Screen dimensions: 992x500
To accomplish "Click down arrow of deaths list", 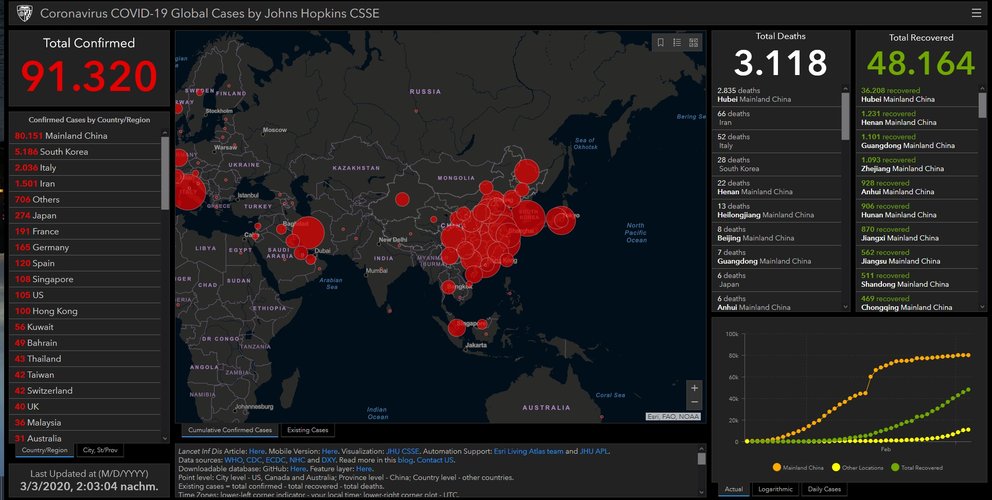I will click(845, 307).
